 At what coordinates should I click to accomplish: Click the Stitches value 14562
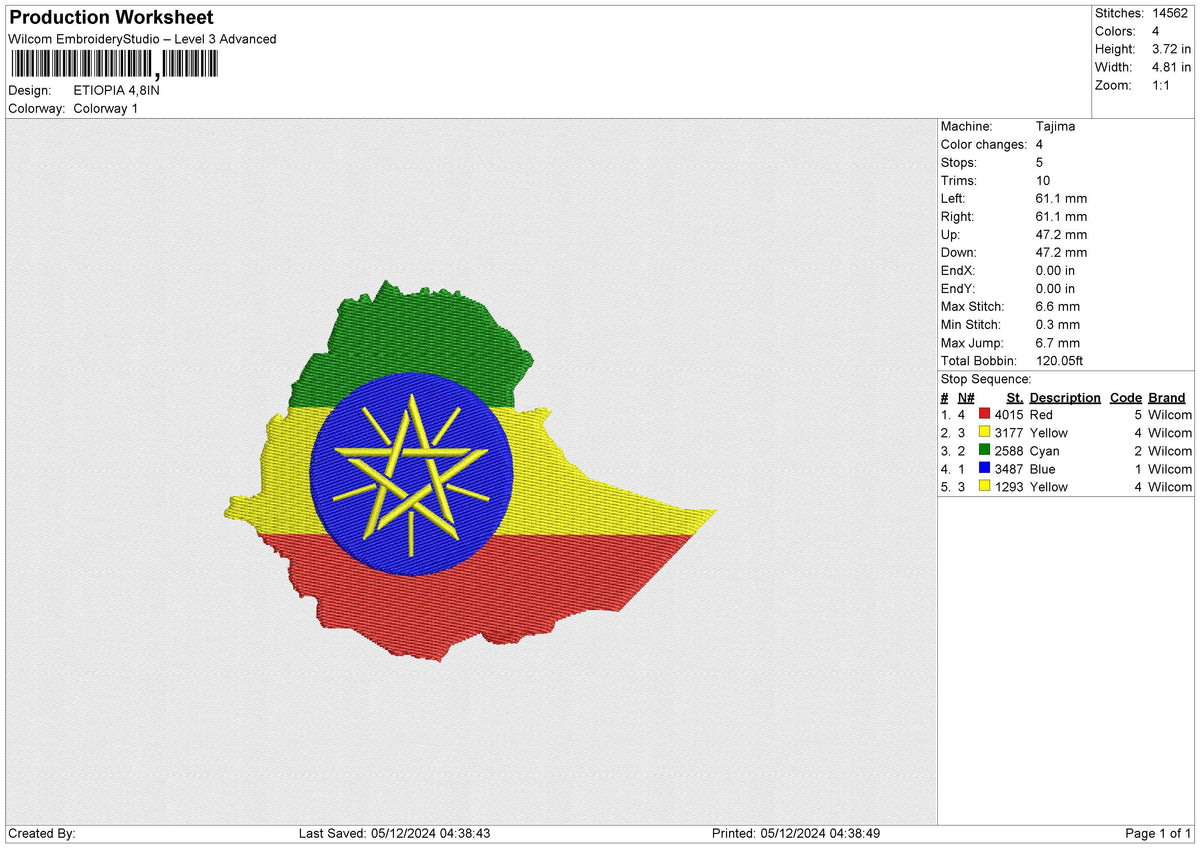1170,13
